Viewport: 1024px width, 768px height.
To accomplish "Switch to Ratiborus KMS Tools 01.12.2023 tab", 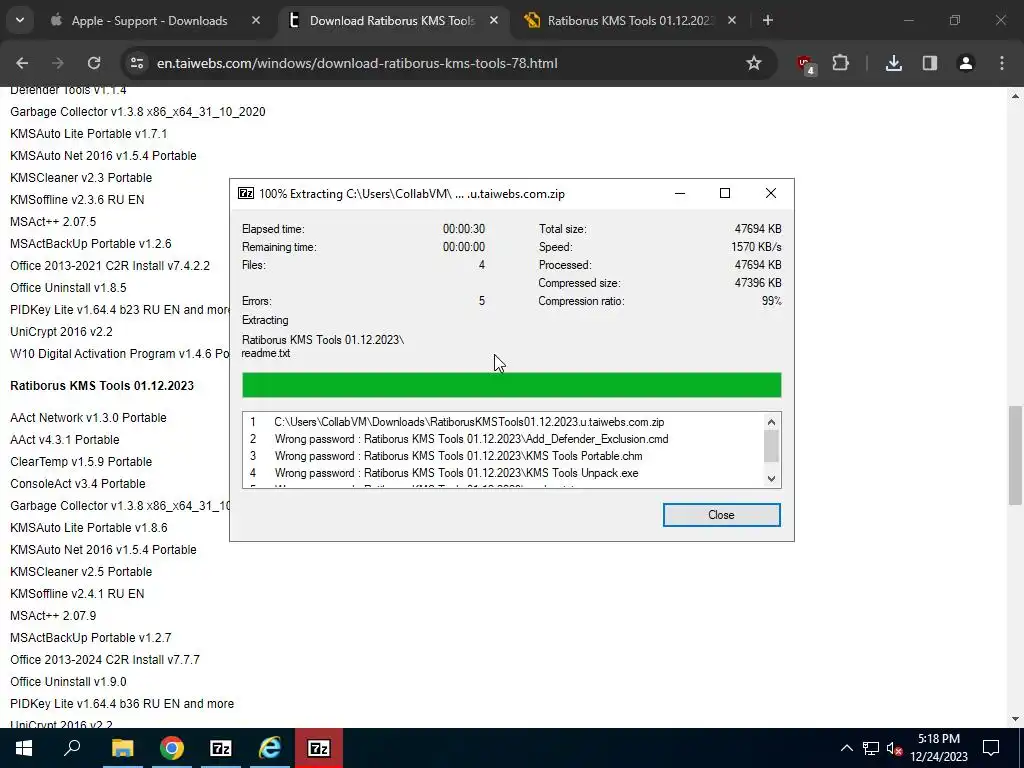I will 630,21.
